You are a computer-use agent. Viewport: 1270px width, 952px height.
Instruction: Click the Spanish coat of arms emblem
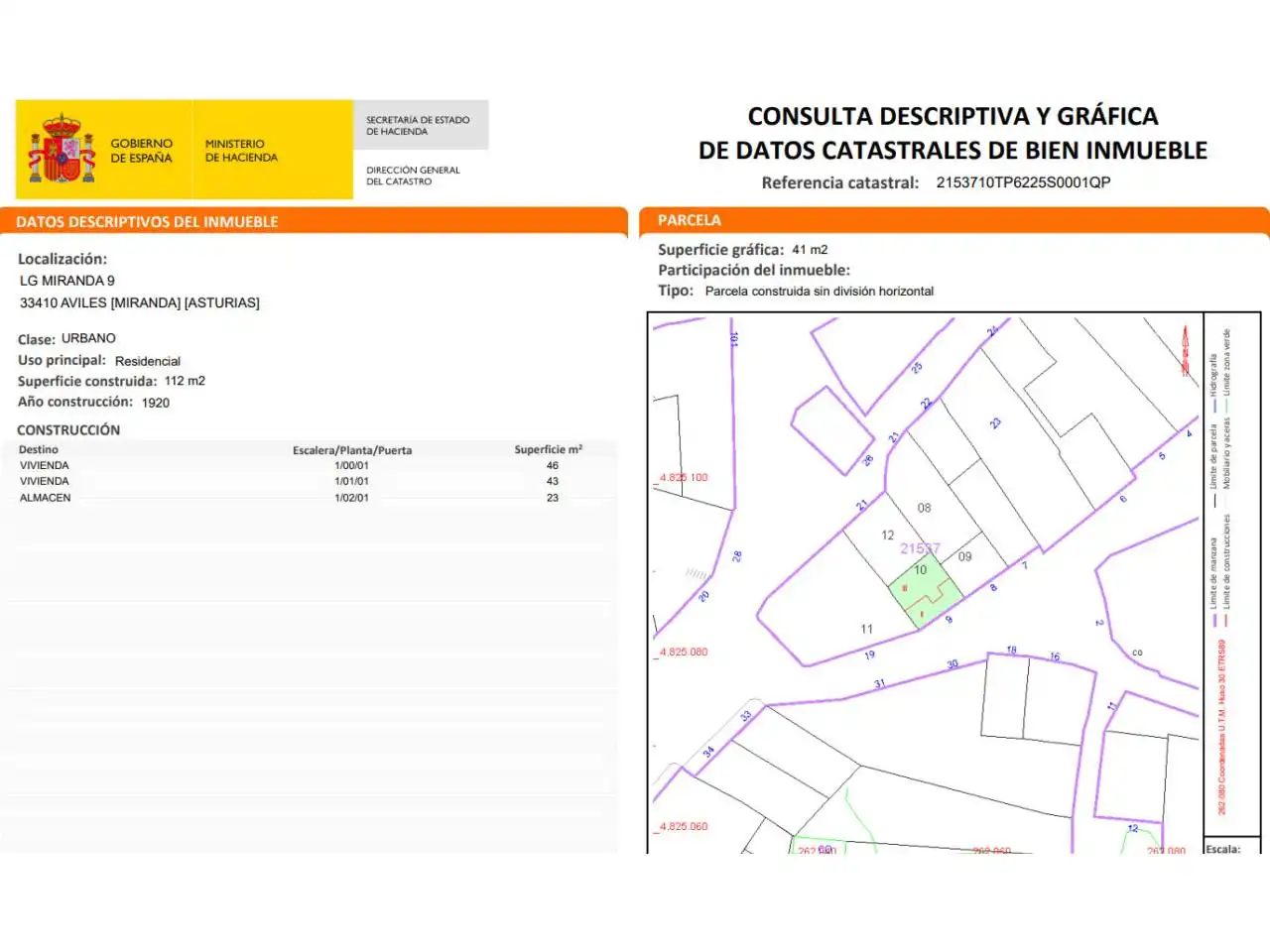[x=62, y=149]
